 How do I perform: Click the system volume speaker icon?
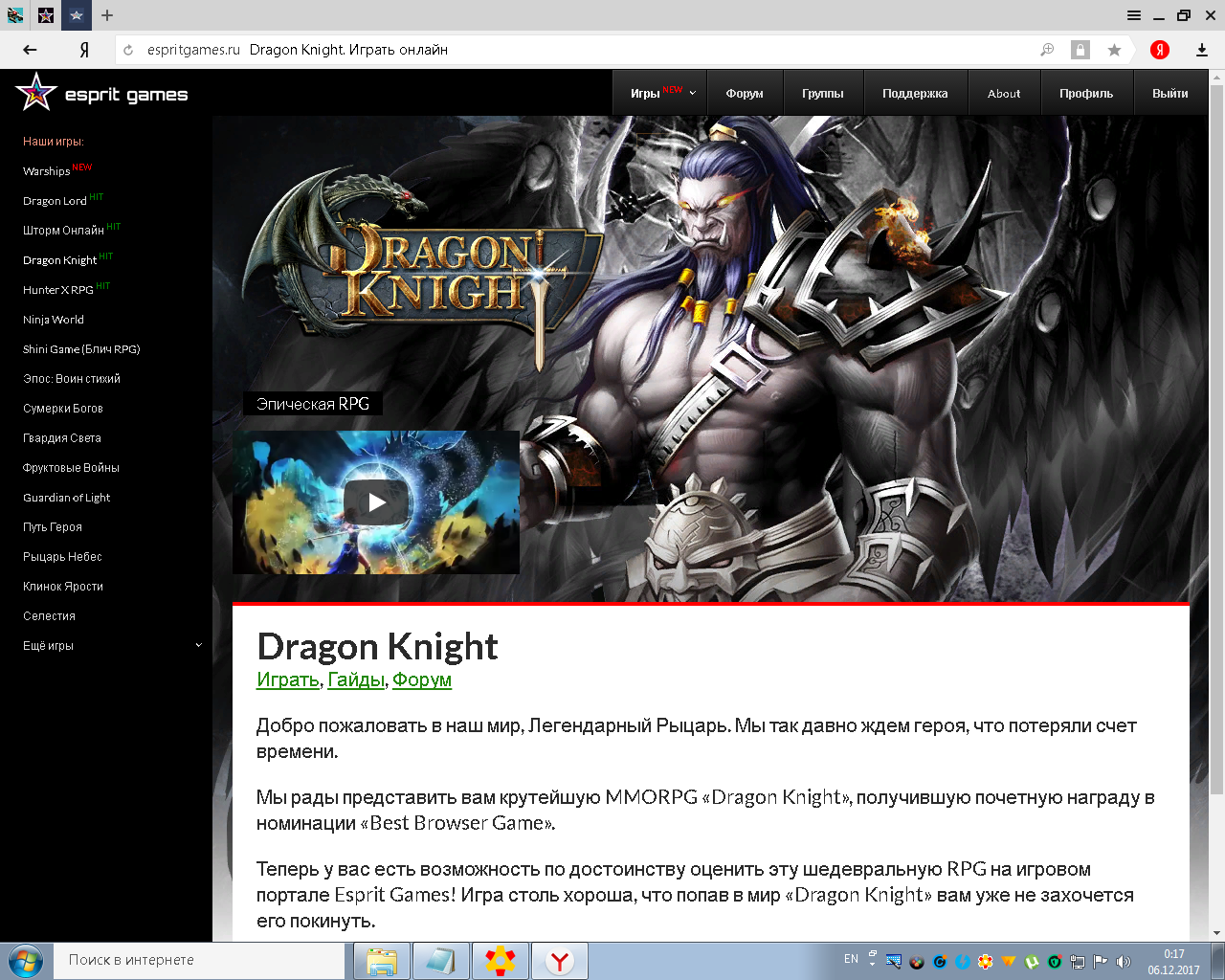(x=1124, y=961)
